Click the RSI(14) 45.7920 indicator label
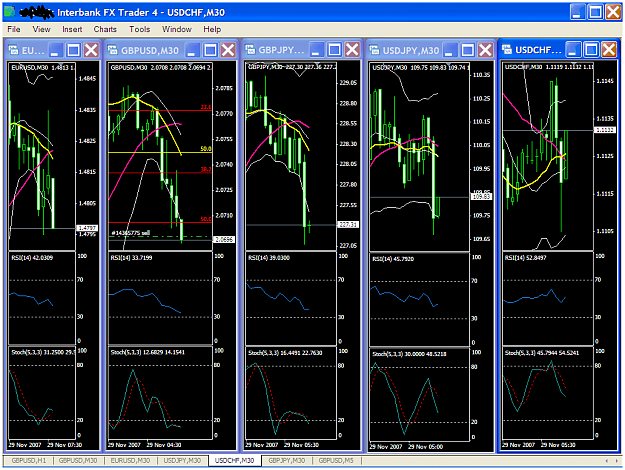 [393, 259]
